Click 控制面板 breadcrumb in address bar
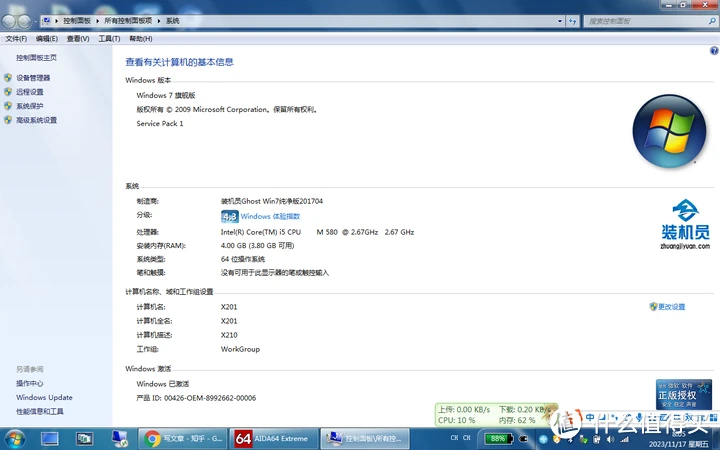This screenshot has height=450, width=720. click(77, 21)
